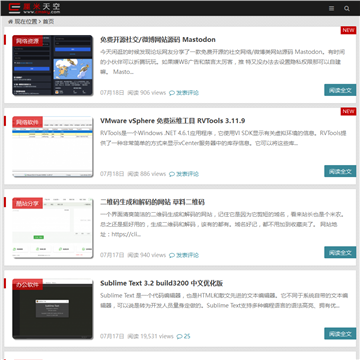This screenshot has height=360, width=360.
Task: Click the site logo in the header
Action: pyautogui.click(x=34, y=8)
